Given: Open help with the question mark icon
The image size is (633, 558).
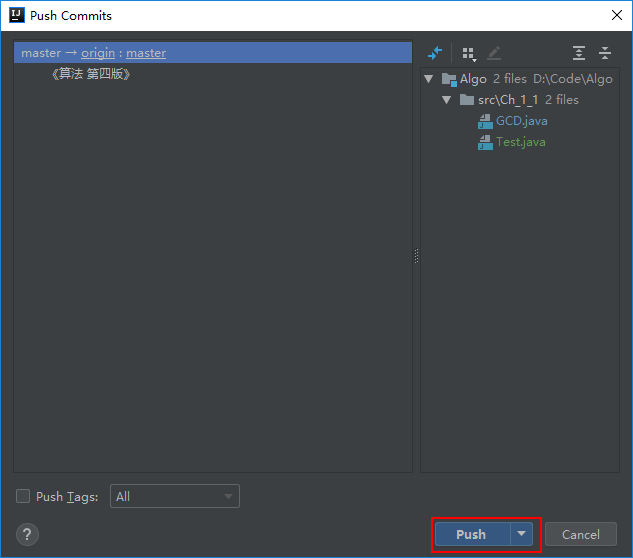Looking at the screenshot, I should (27, 534).
